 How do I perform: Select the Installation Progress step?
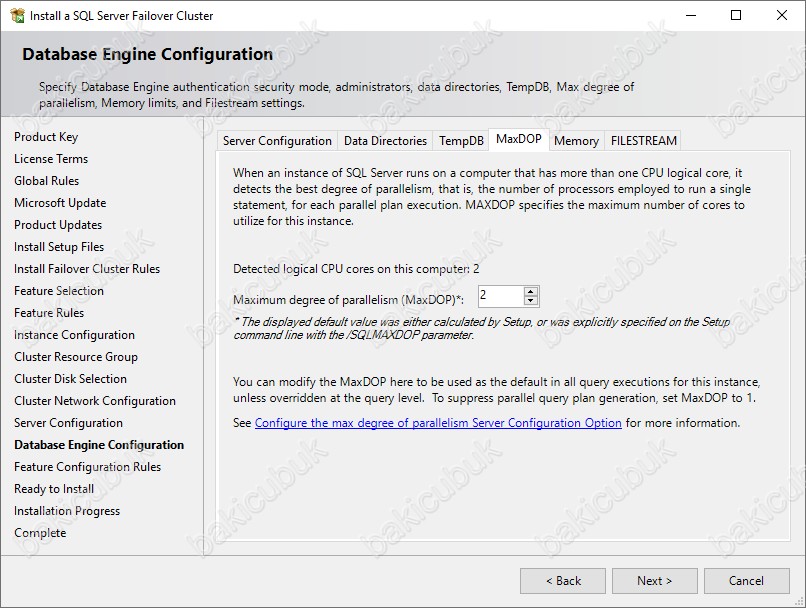pyautogui.click(x=67, y=511)
